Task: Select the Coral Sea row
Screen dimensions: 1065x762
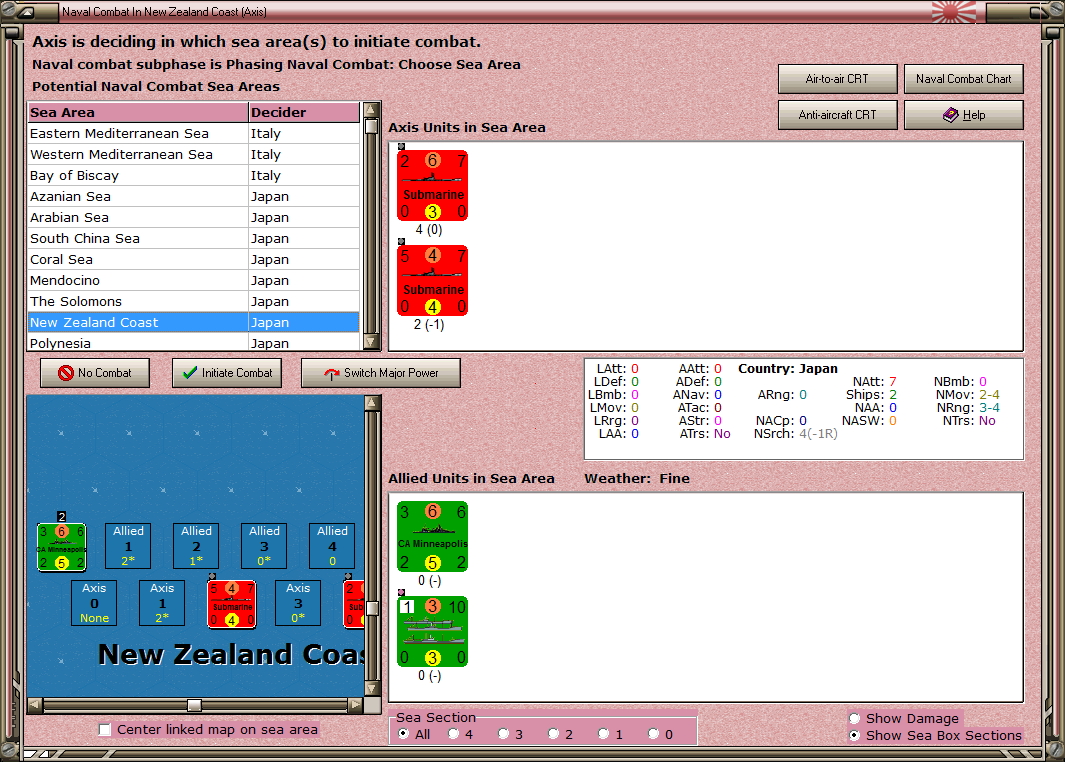Action: [194, 260]
